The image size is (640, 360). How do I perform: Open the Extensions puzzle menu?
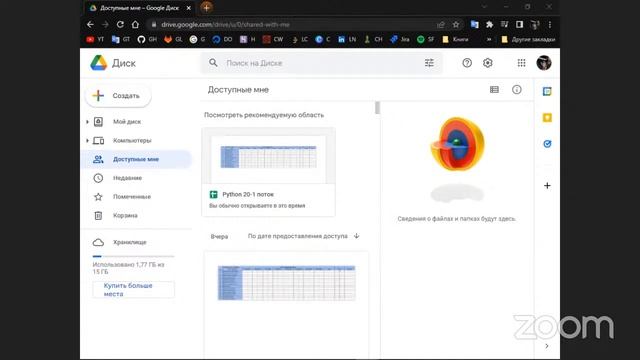(489, 24)
